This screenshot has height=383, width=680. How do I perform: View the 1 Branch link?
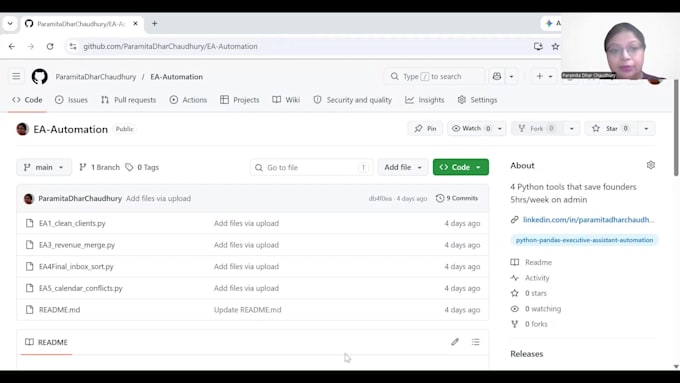tap(99, 167)
